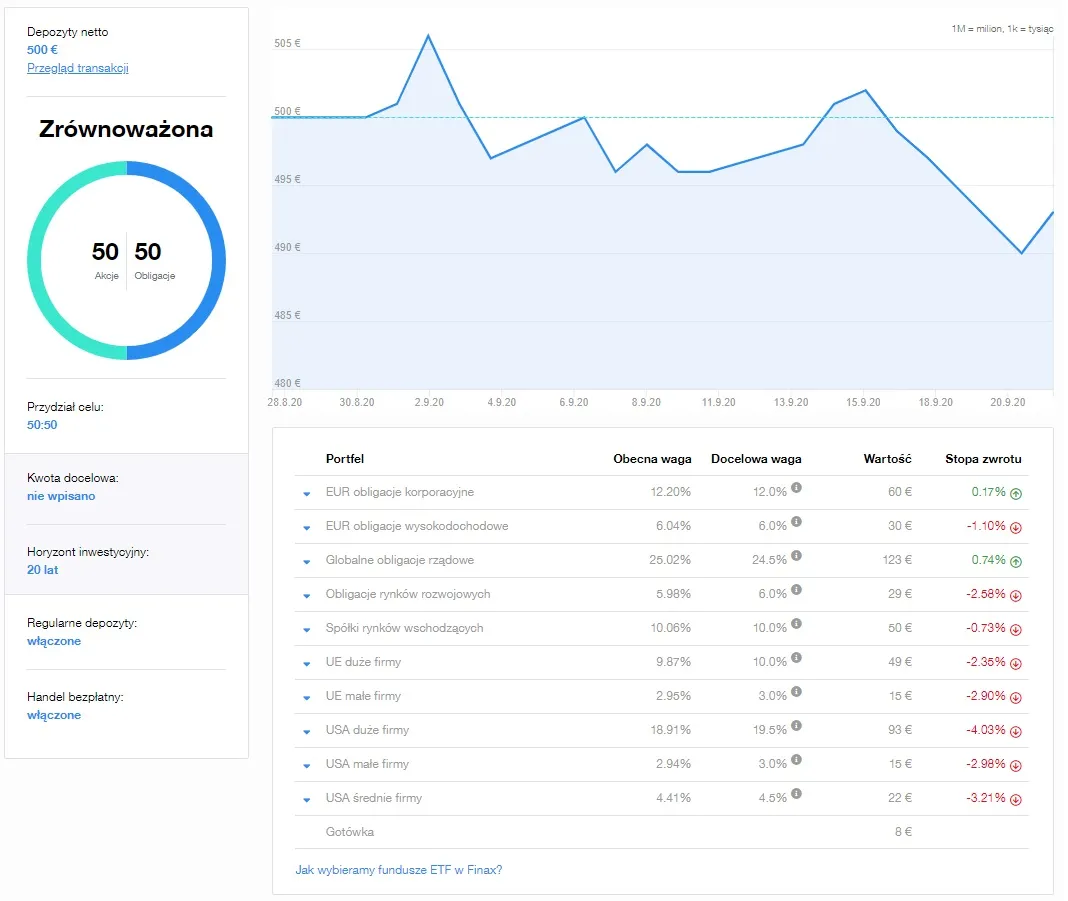Click red down arrow beside -4.03% return

[1016, 732]
